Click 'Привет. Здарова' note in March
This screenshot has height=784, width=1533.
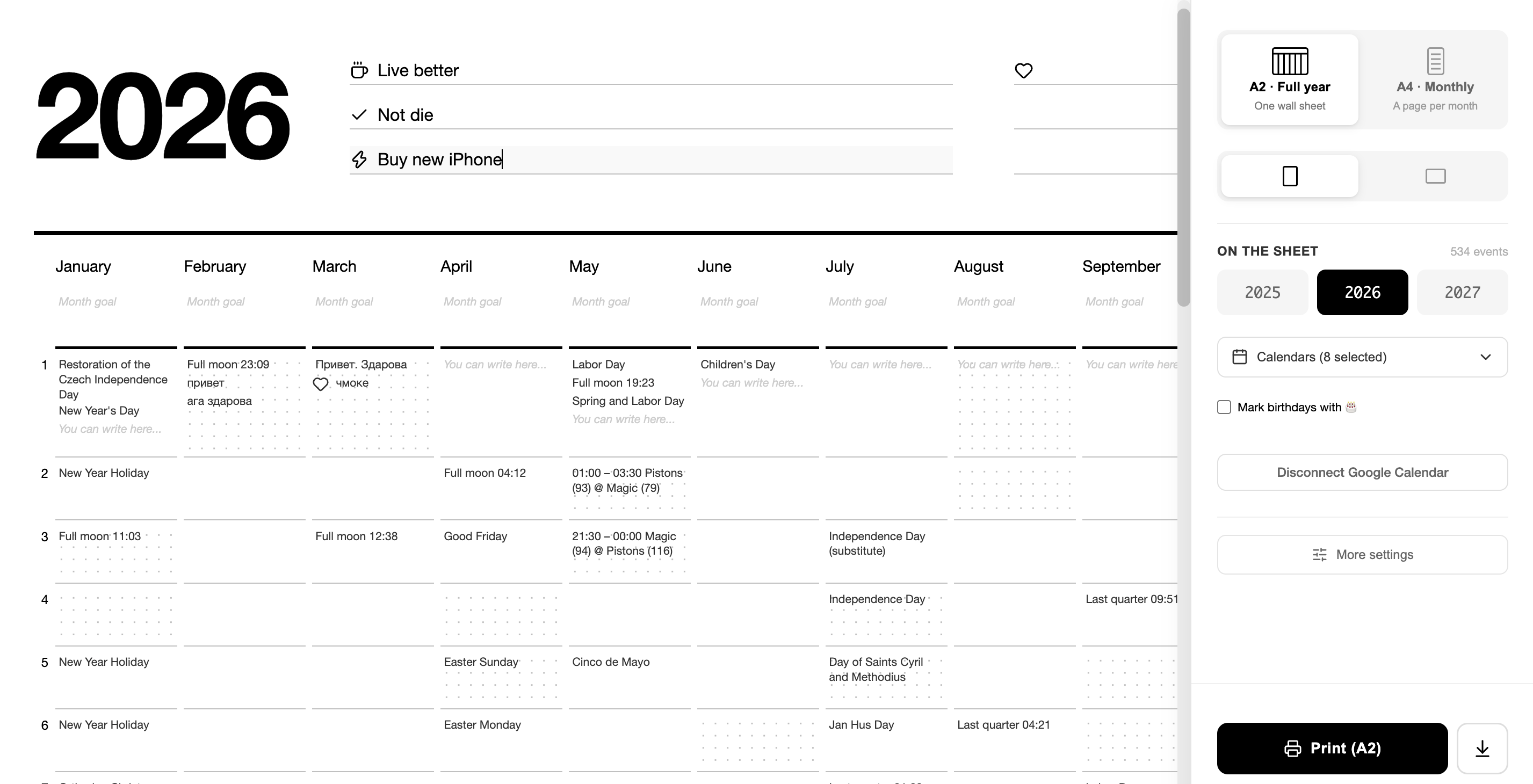point(361,364)
